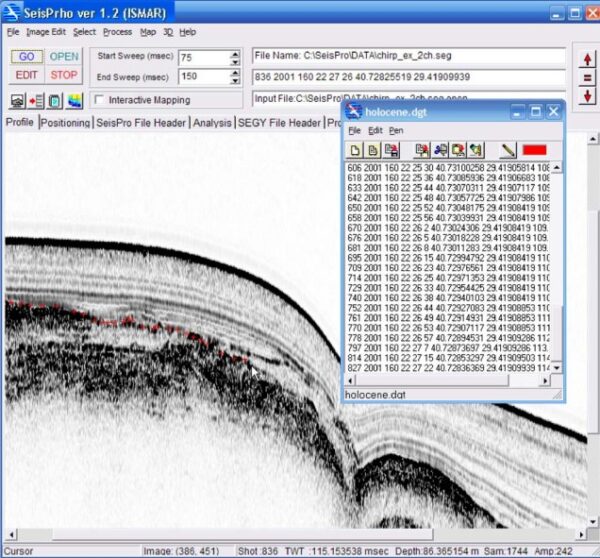Switch to the Positioning tab
Viewport: 600px width, 558px height.
point(66,123)
